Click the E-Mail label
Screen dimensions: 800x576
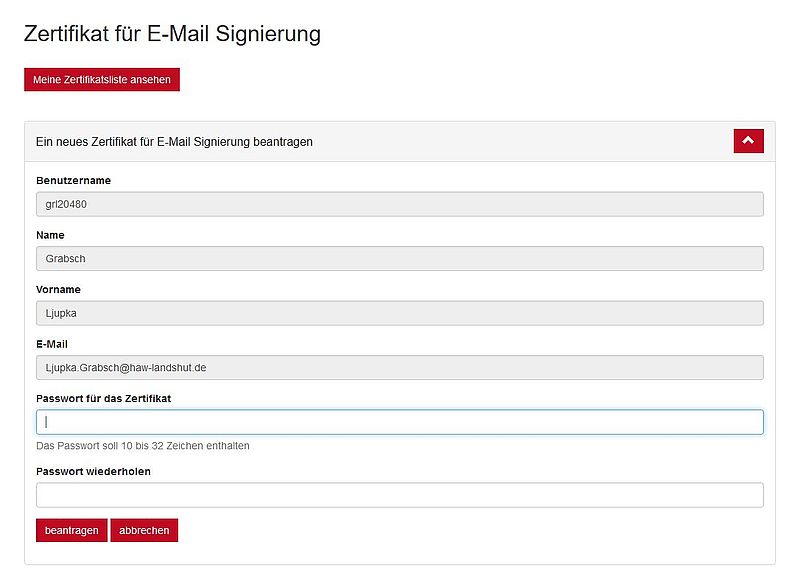[52, 344]
